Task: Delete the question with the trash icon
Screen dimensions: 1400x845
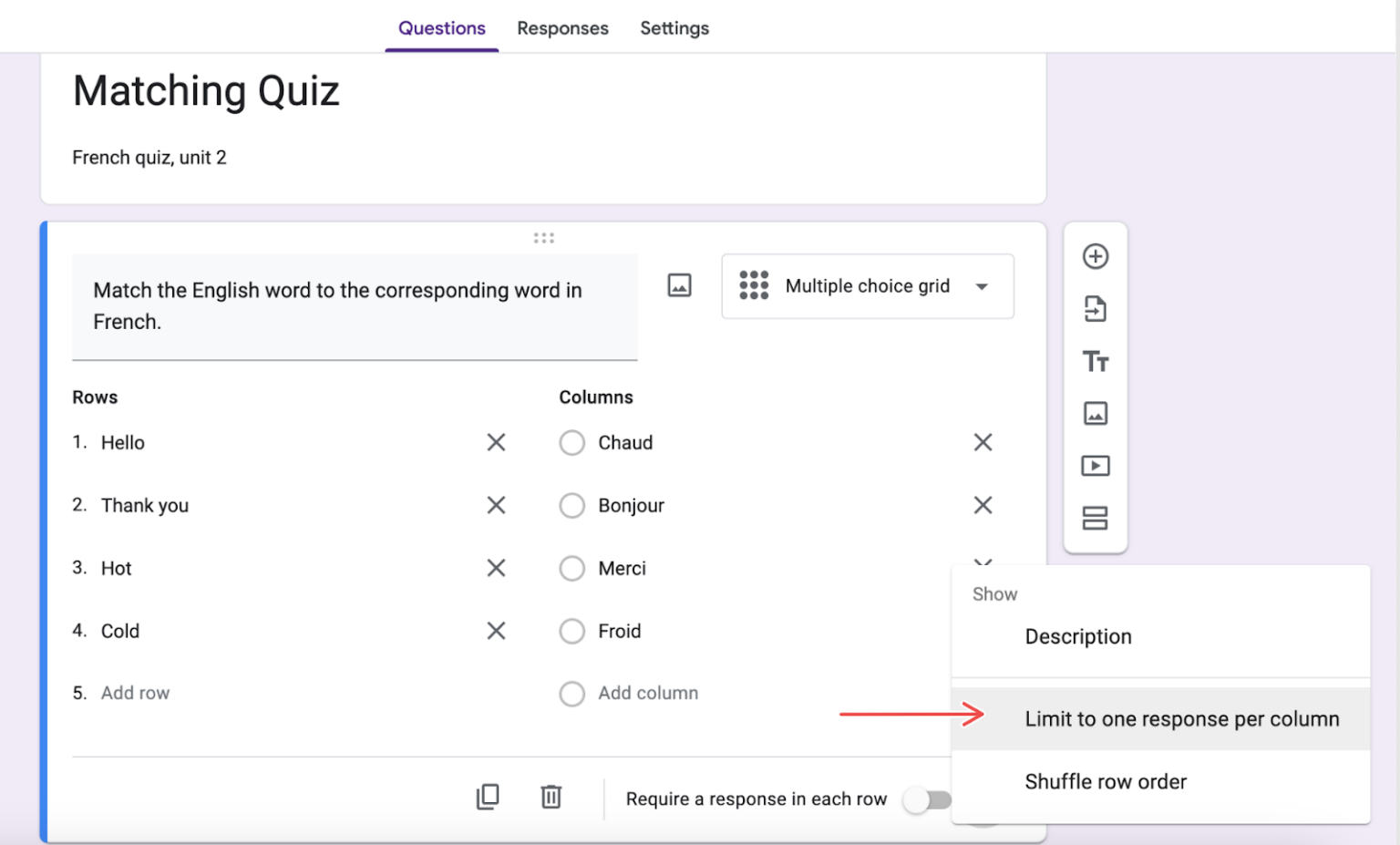Action: pos(551,796)
